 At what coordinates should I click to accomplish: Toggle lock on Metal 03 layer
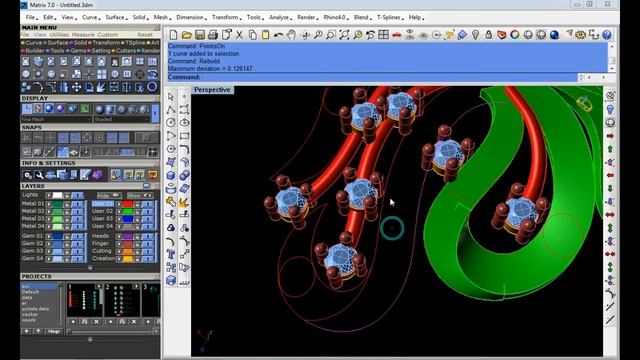coord(67,219)
